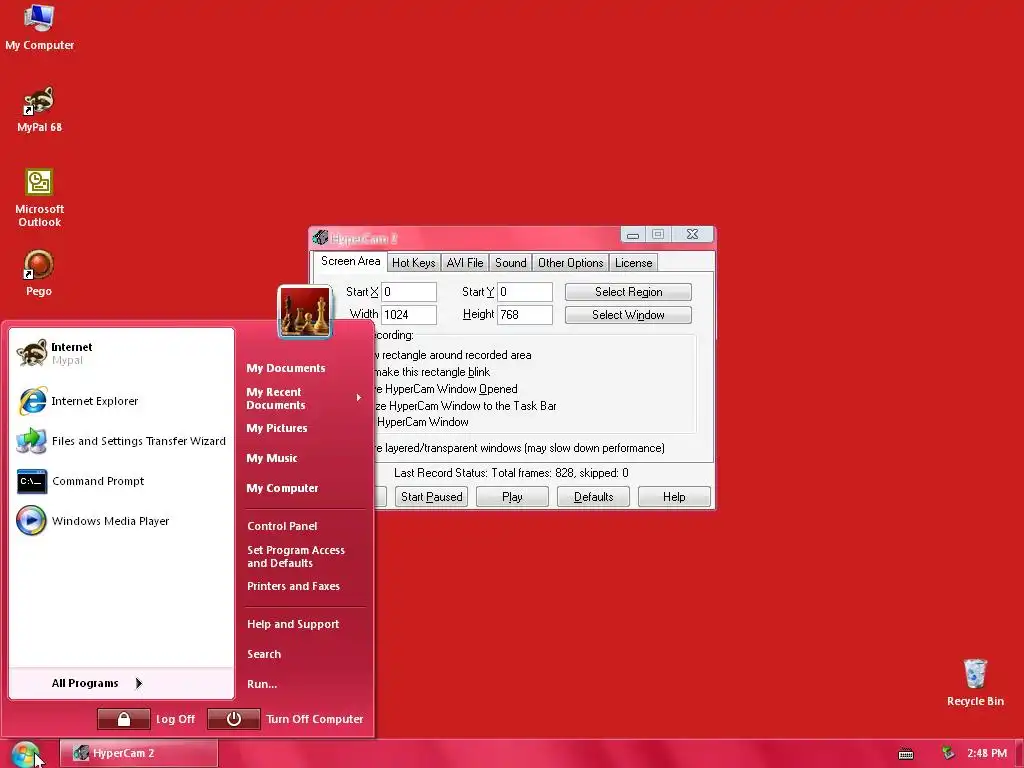This screenshot has height=768, width=1024.
Task: Switch to the Sound tab
Action: tap(511, 263)
